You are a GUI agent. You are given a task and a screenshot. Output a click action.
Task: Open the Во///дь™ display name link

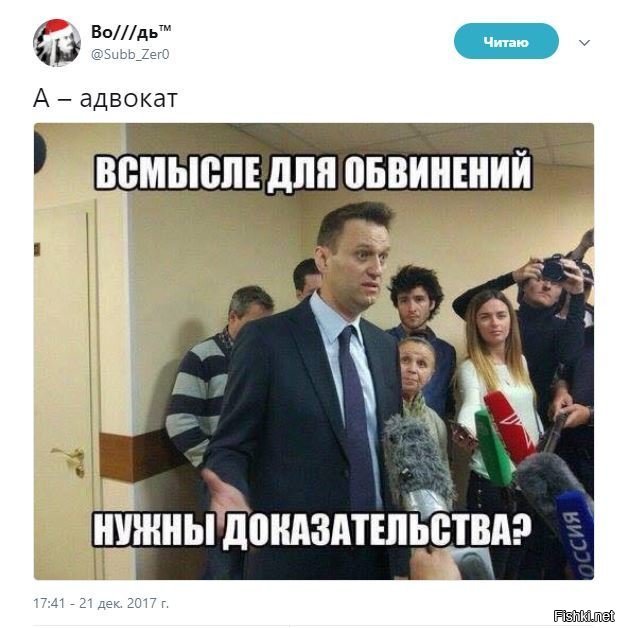click(x=131, y=32)
